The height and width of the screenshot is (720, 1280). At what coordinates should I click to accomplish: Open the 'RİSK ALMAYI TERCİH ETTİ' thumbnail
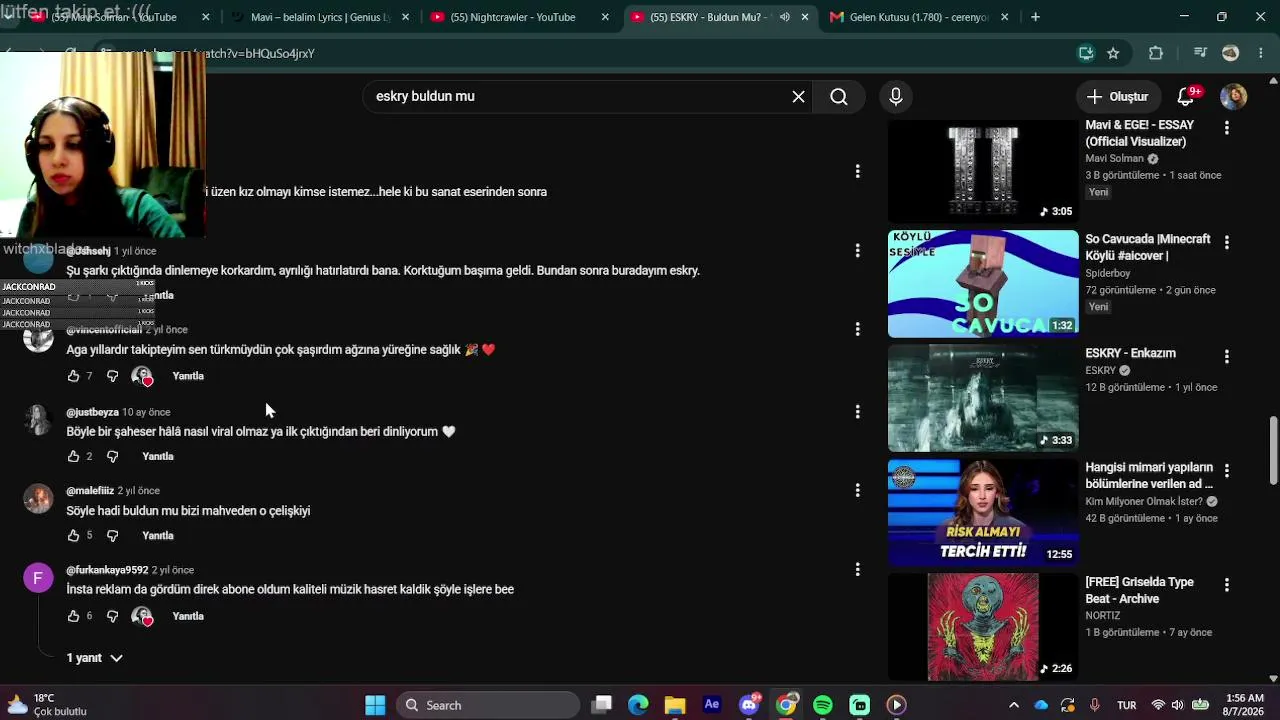click(x=983, y=512)
